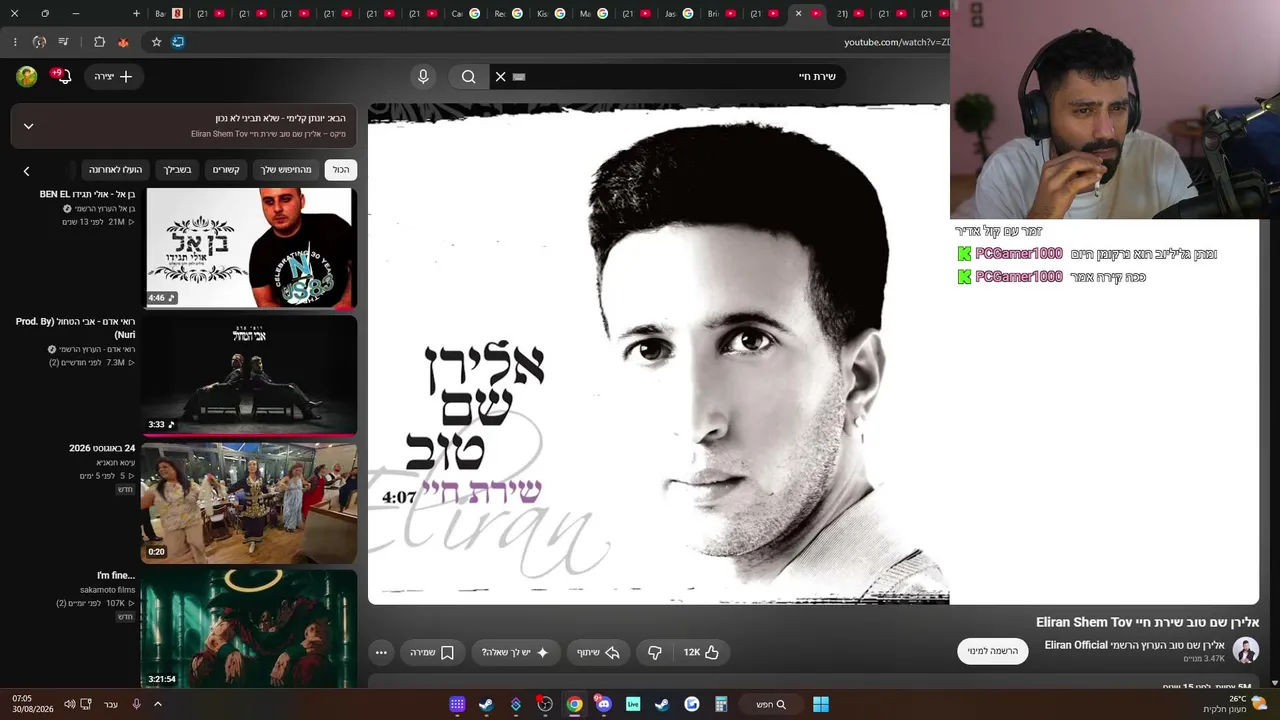Click the Windows taskbar search box
Image resolution: width=1280 pixels, height=720 pixels.
pyautogui.click(x=771, y=704)
